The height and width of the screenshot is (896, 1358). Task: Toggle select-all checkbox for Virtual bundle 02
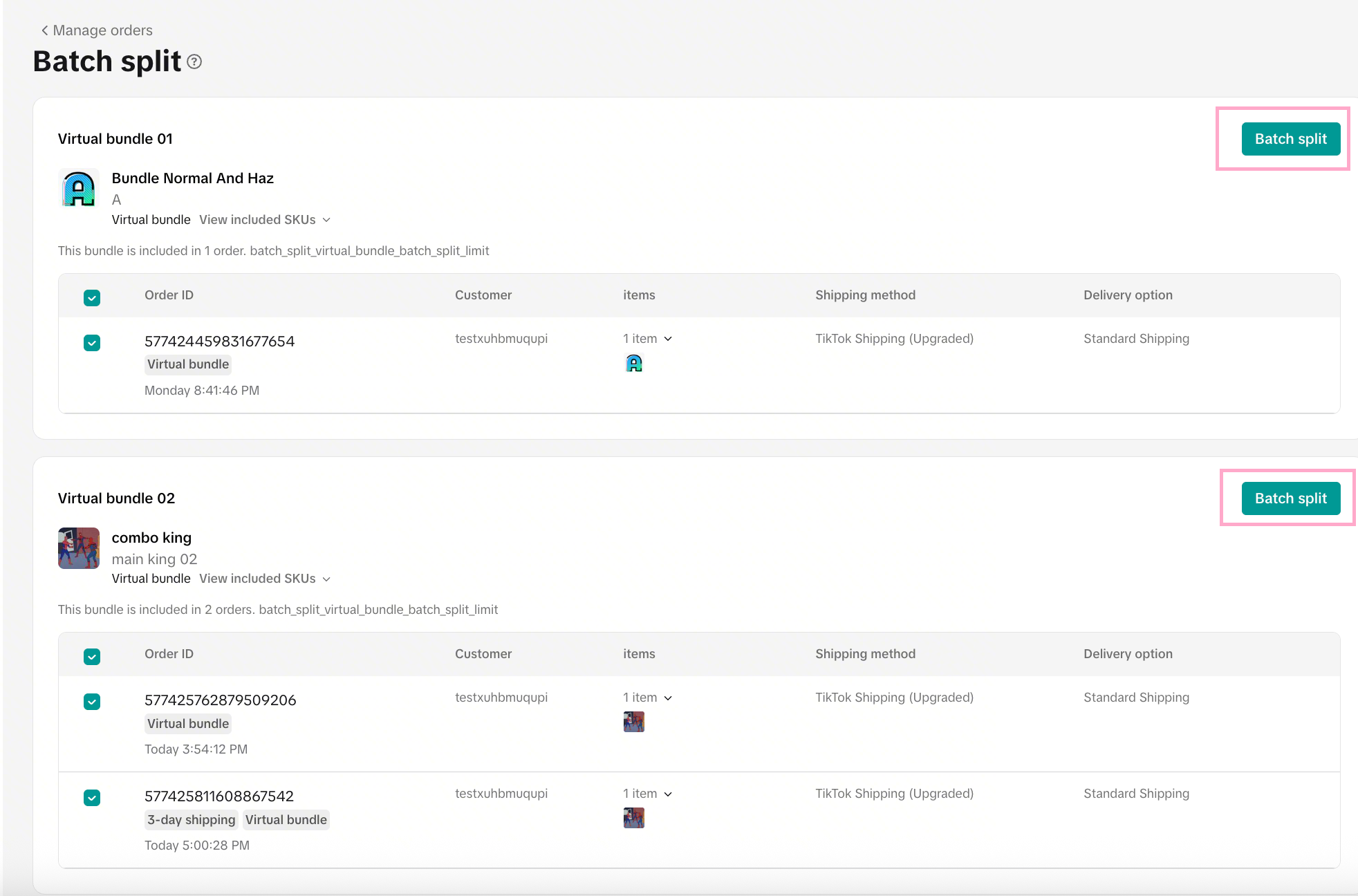[x=92, y=657]
